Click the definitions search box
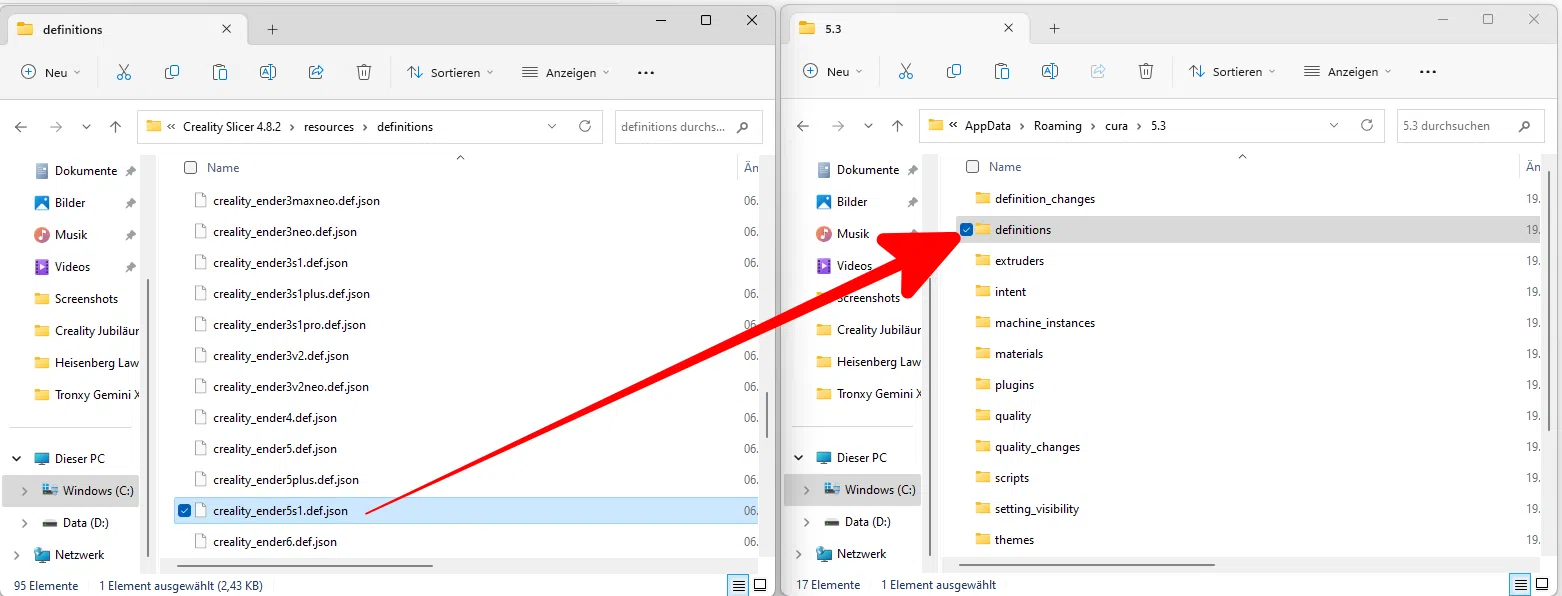 [x=688, y=127]
